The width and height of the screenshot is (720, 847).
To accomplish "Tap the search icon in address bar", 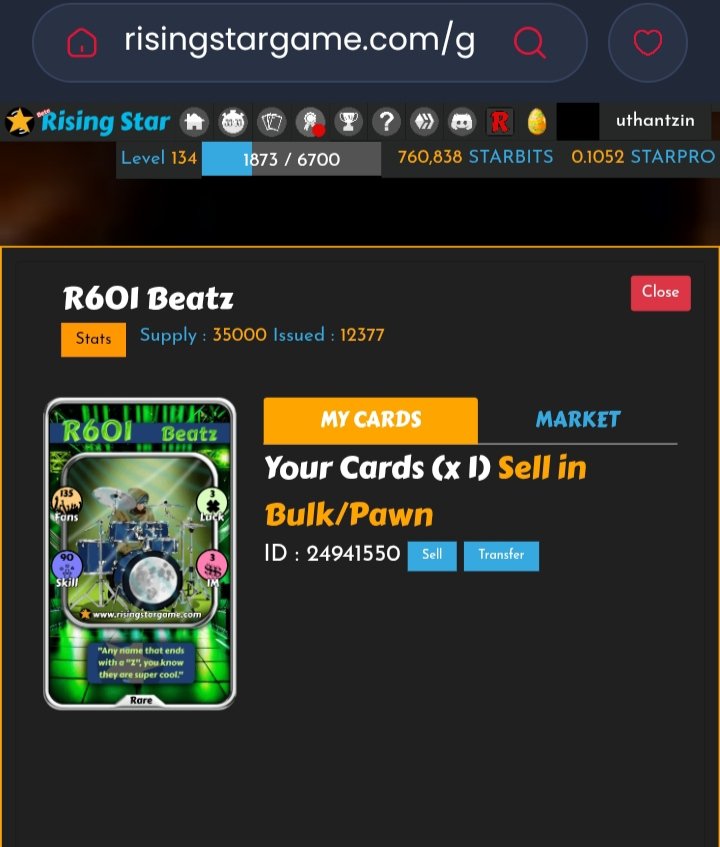I will (529, 42).
